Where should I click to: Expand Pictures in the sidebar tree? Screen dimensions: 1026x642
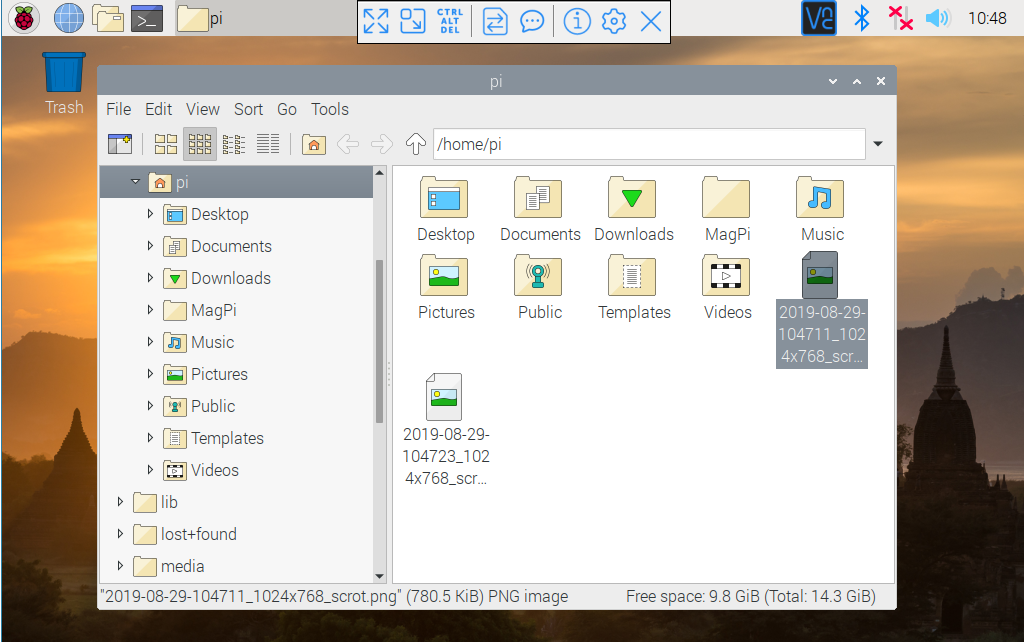tap(148, 374)
